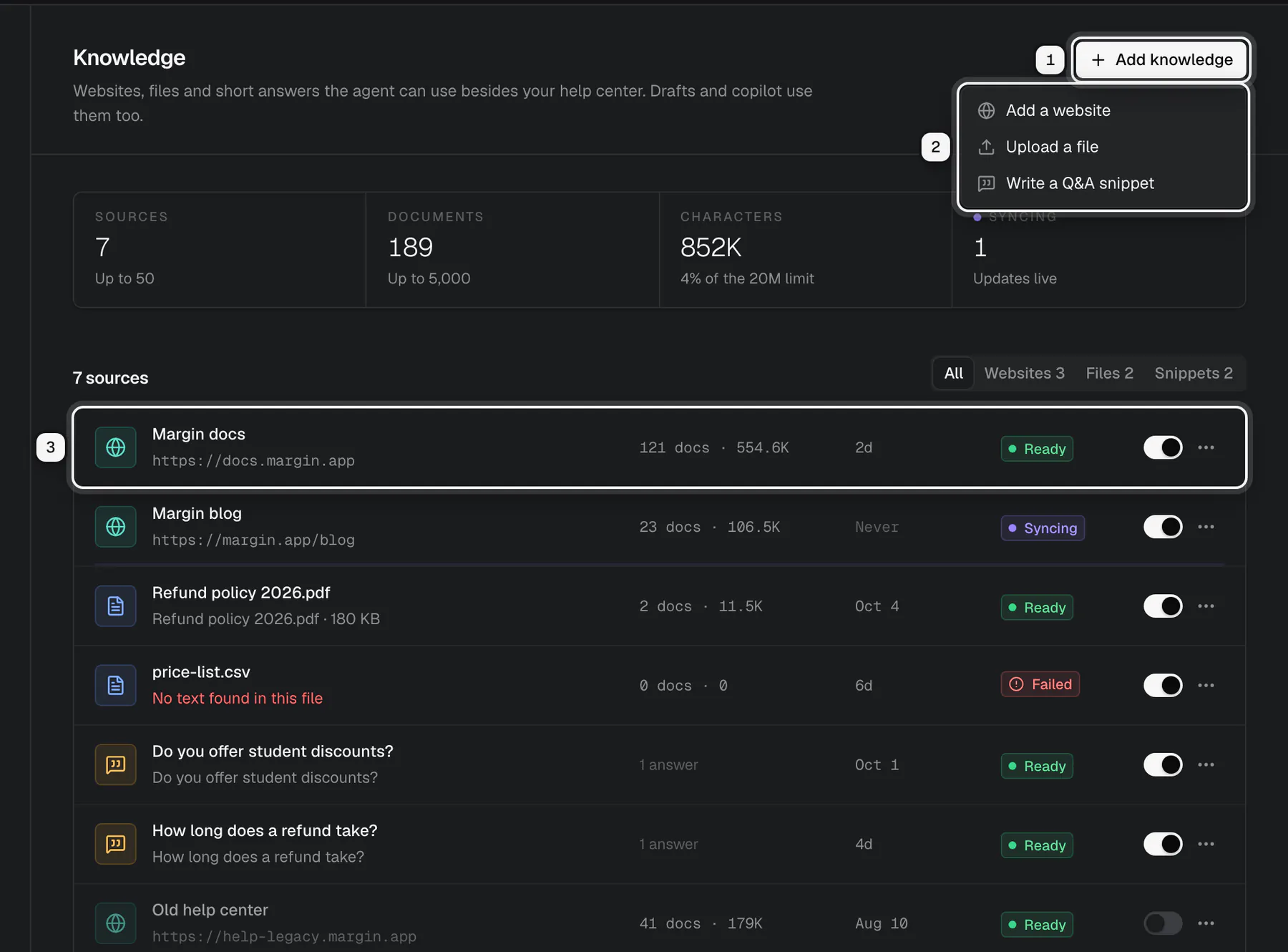Screen dimensions: 1288x952
Task: Click the globe icon for Margin docs
Action: pos(116,447)
